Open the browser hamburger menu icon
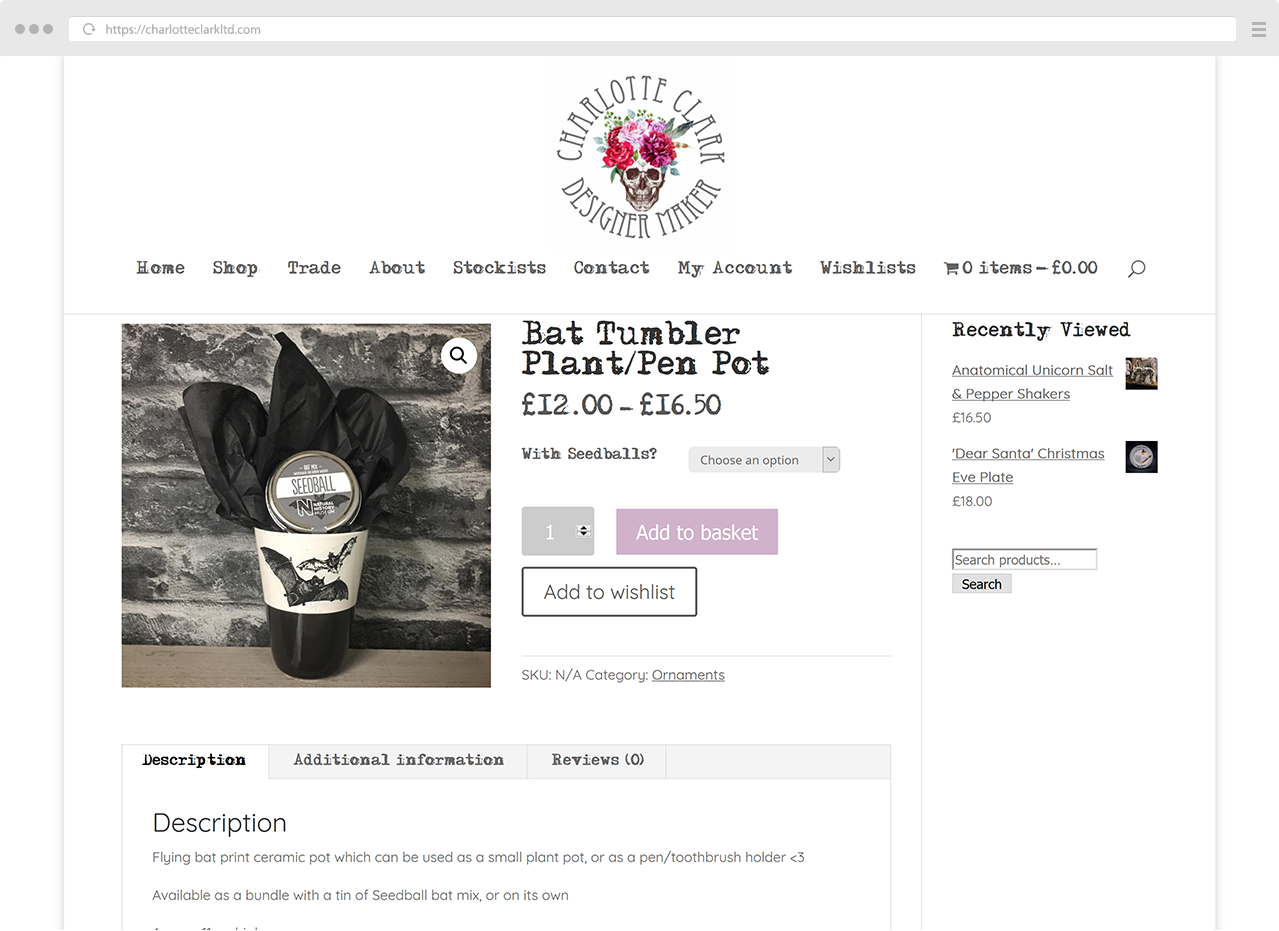Image resolution: width=1279 pixels, height=931 pixels. [1258, 30]
